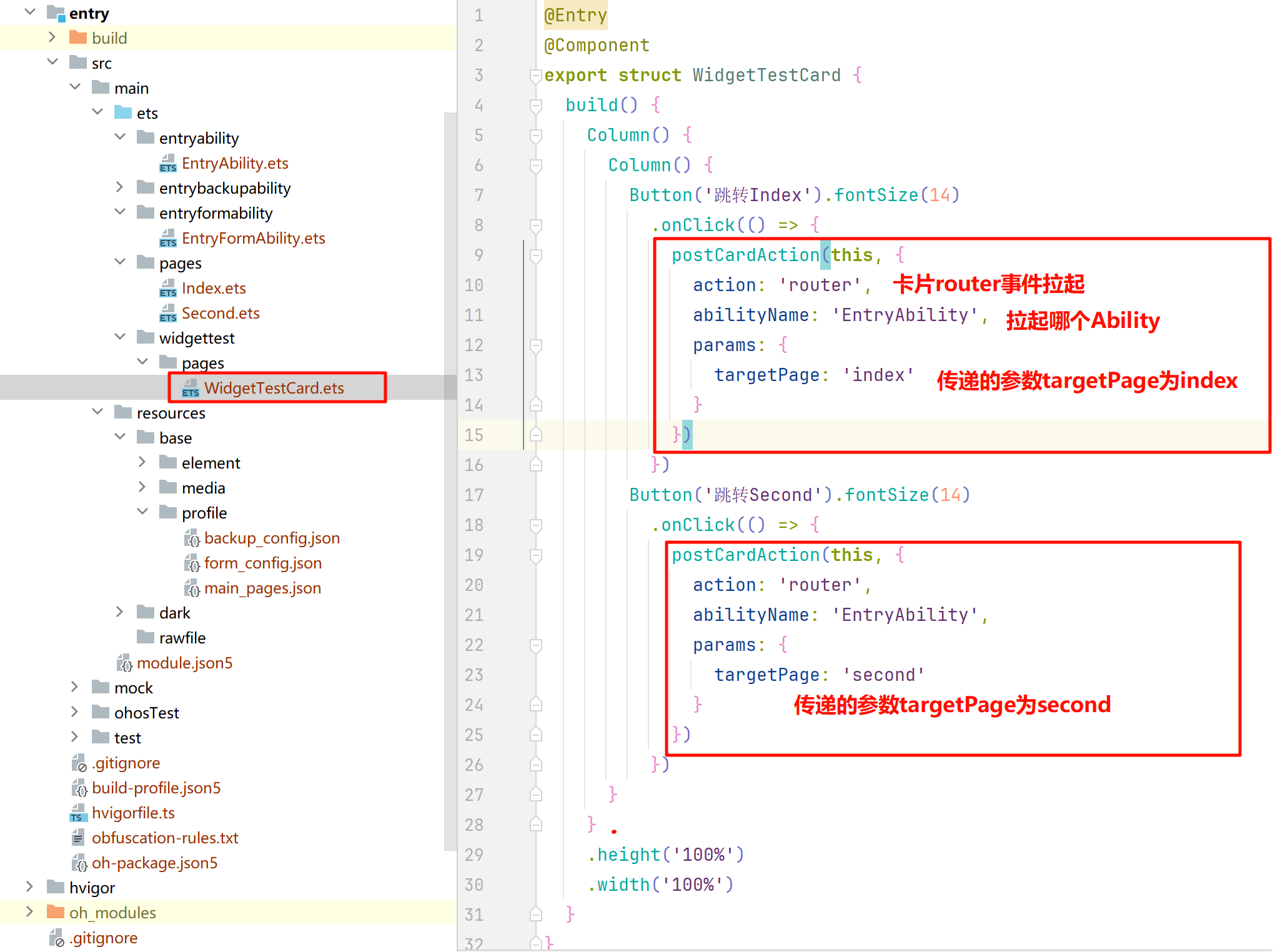Click line number 15 in gutter

474,435
